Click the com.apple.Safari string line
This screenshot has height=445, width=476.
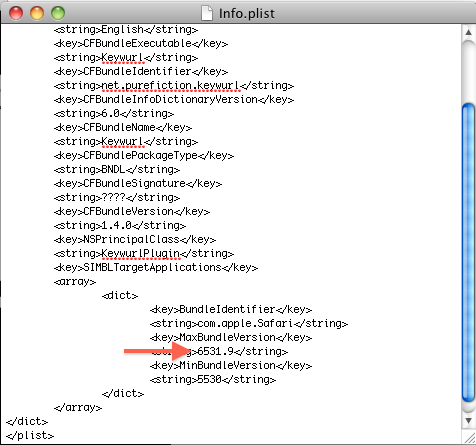pyautogui.click(x=249, y=324)
